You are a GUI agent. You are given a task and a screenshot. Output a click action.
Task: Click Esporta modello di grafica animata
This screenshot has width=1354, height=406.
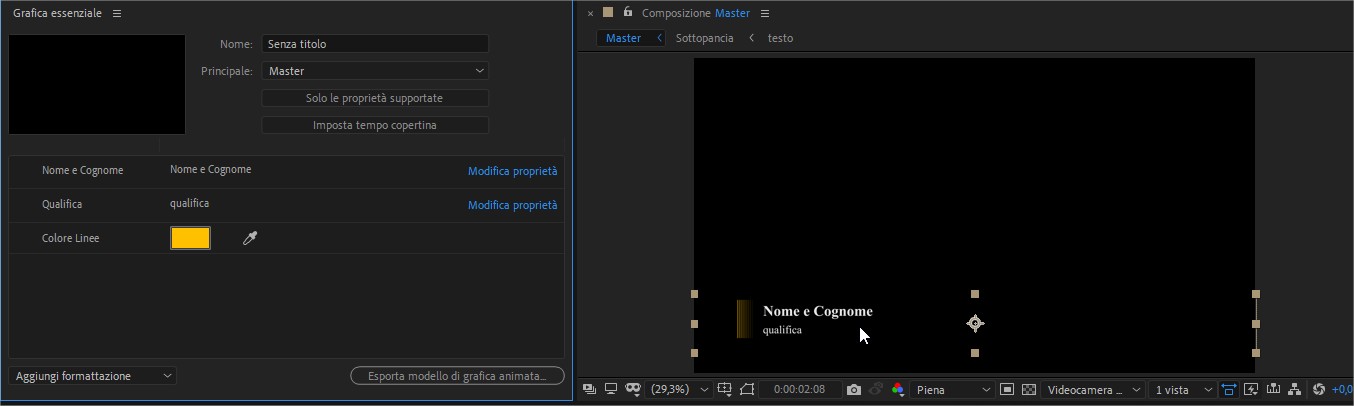click(457, 376)
